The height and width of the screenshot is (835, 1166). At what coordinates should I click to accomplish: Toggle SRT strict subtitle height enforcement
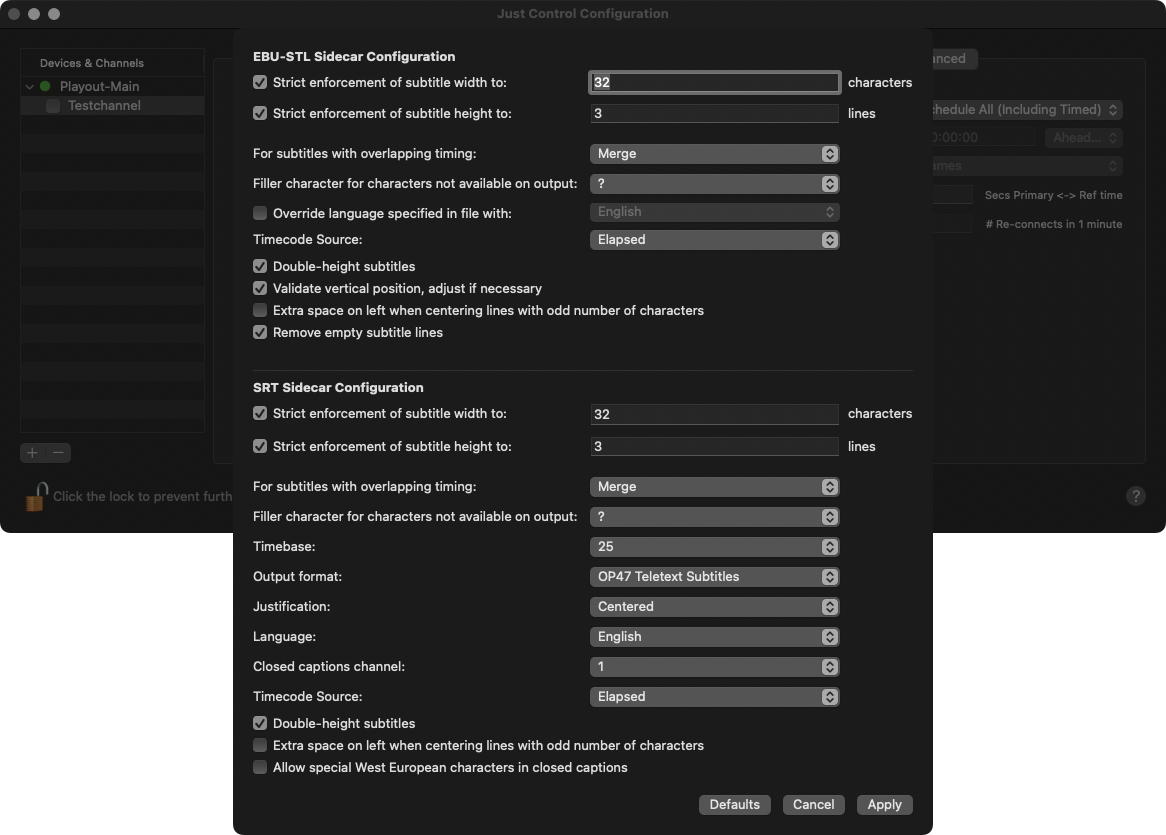coord(260,446)
